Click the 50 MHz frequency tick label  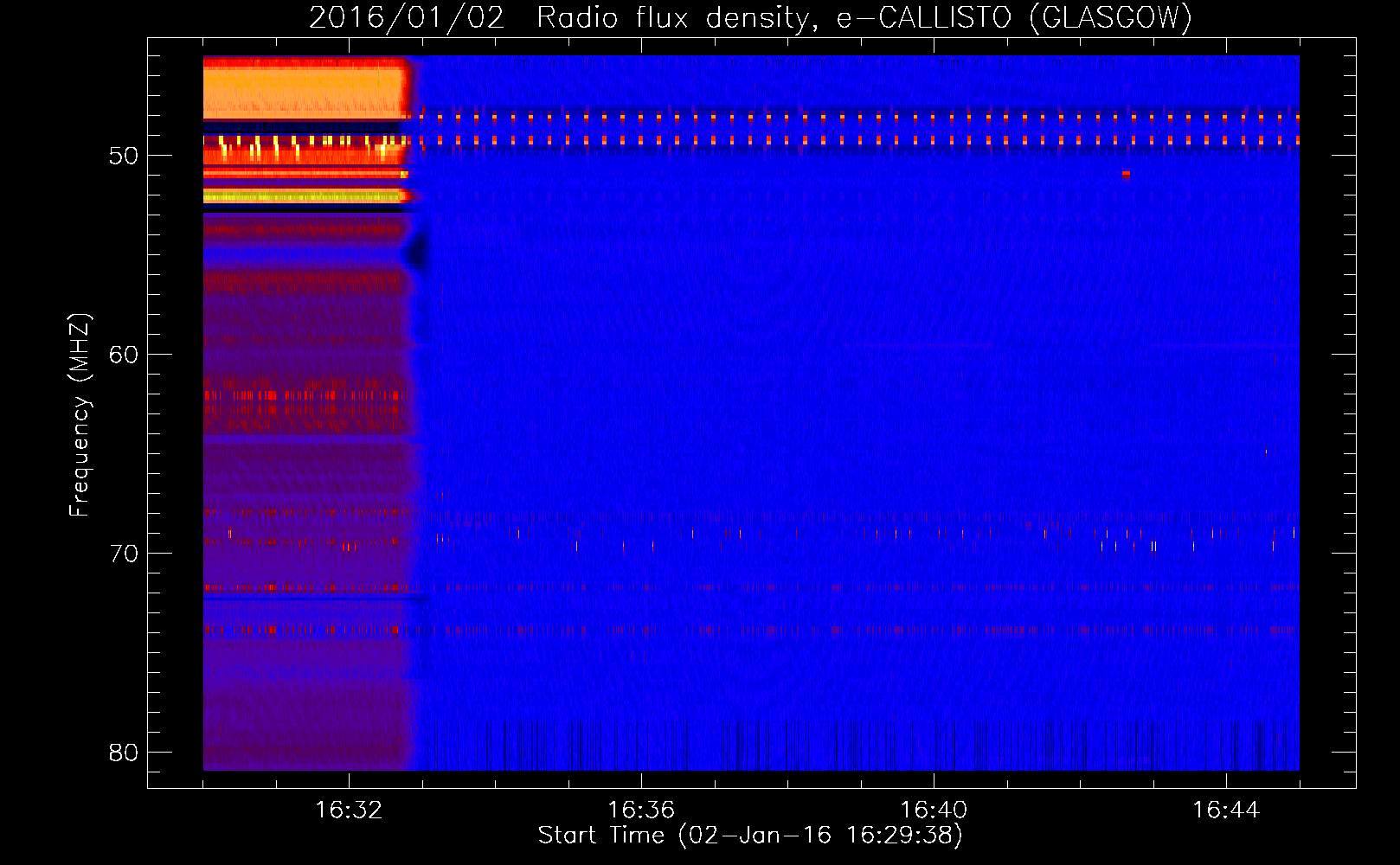124,156
